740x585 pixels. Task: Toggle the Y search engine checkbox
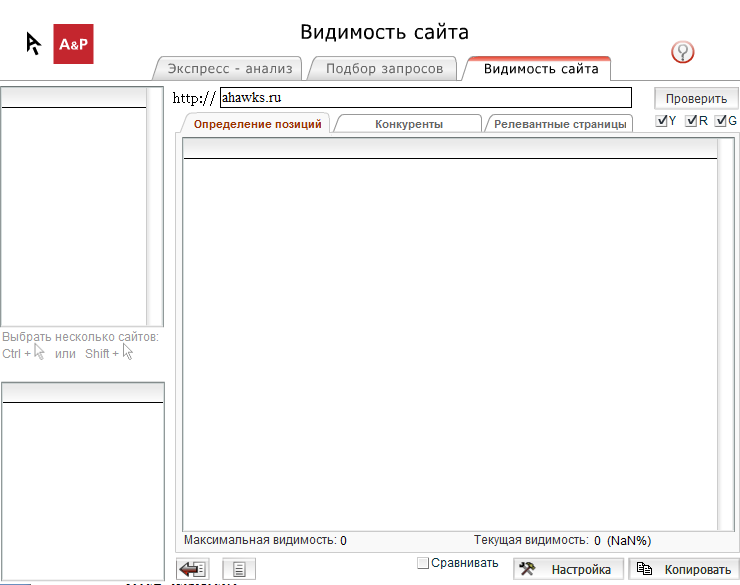pos(662,121)
